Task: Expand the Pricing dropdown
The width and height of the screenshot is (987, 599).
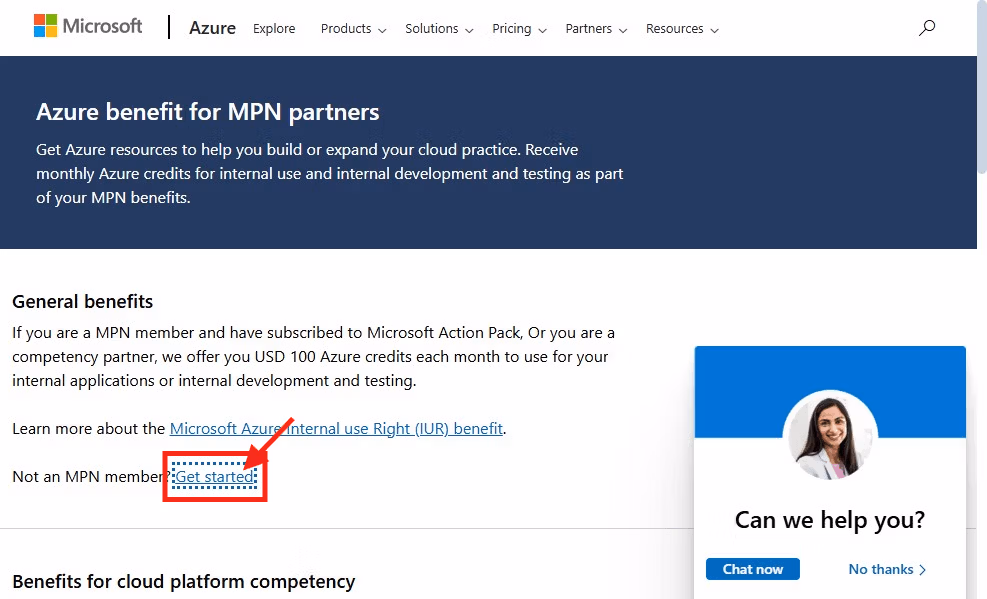Action: (519, 29)
